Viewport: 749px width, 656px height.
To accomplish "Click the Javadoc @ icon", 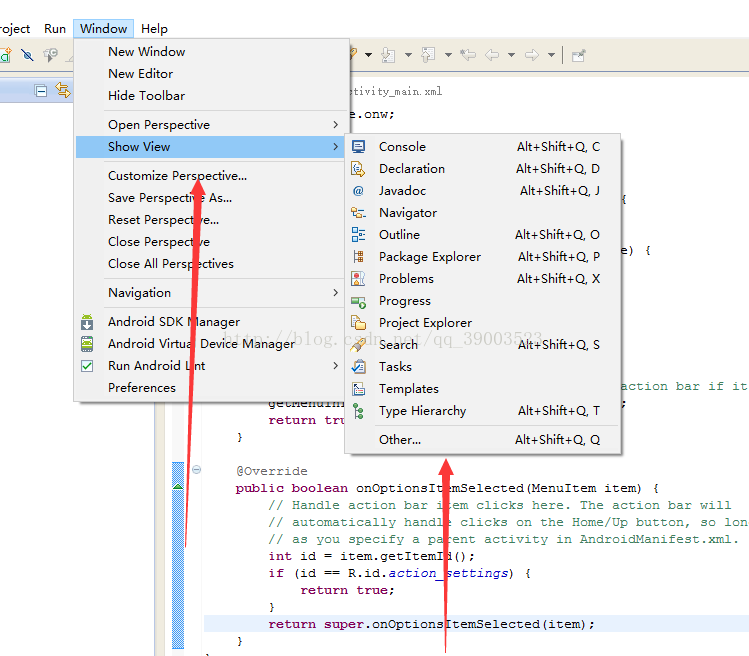I will coord(358,191).
